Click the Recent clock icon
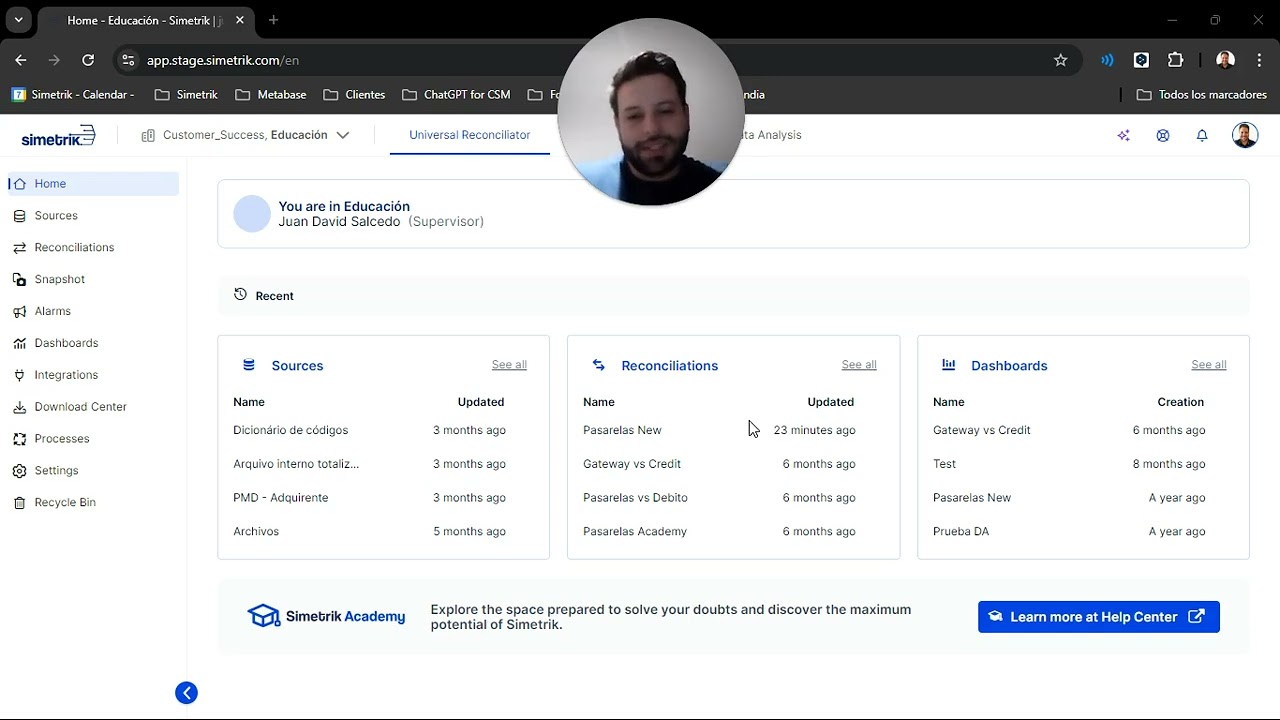The image size is (1280, 720). pyautogui.click(x=240, y=295)
